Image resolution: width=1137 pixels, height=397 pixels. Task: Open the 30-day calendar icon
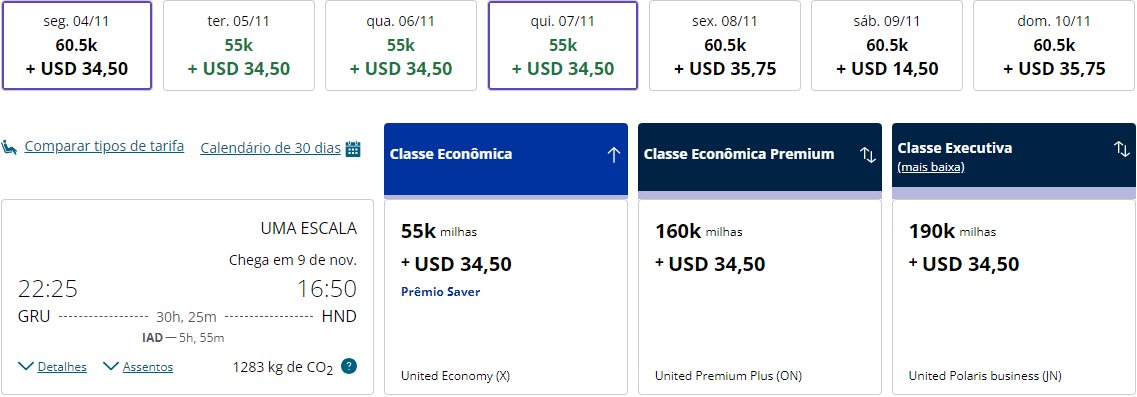(x=353, y=149)
